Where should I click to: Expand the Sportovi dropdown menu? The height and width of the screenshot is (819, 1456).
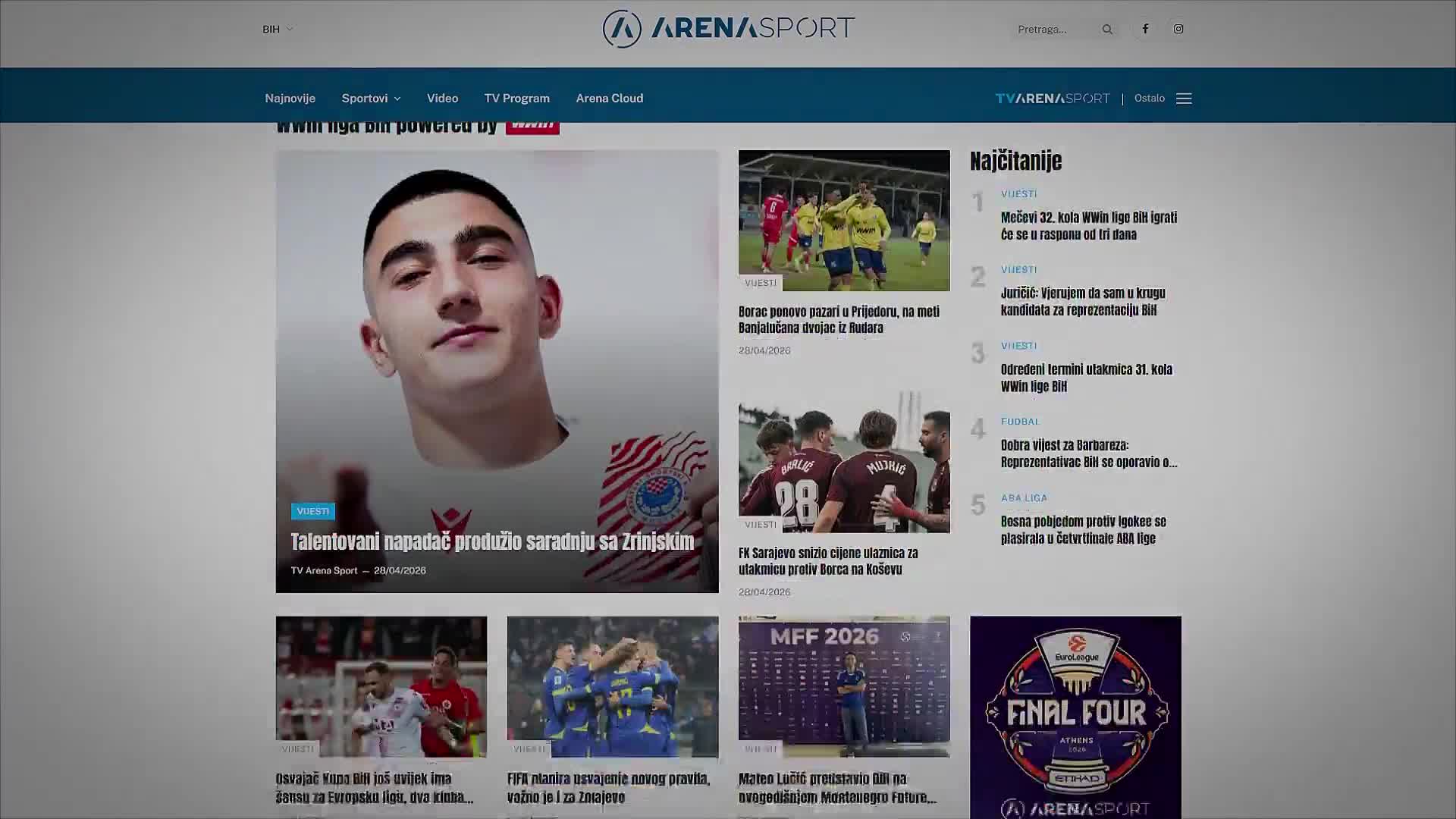click(371, 99)
